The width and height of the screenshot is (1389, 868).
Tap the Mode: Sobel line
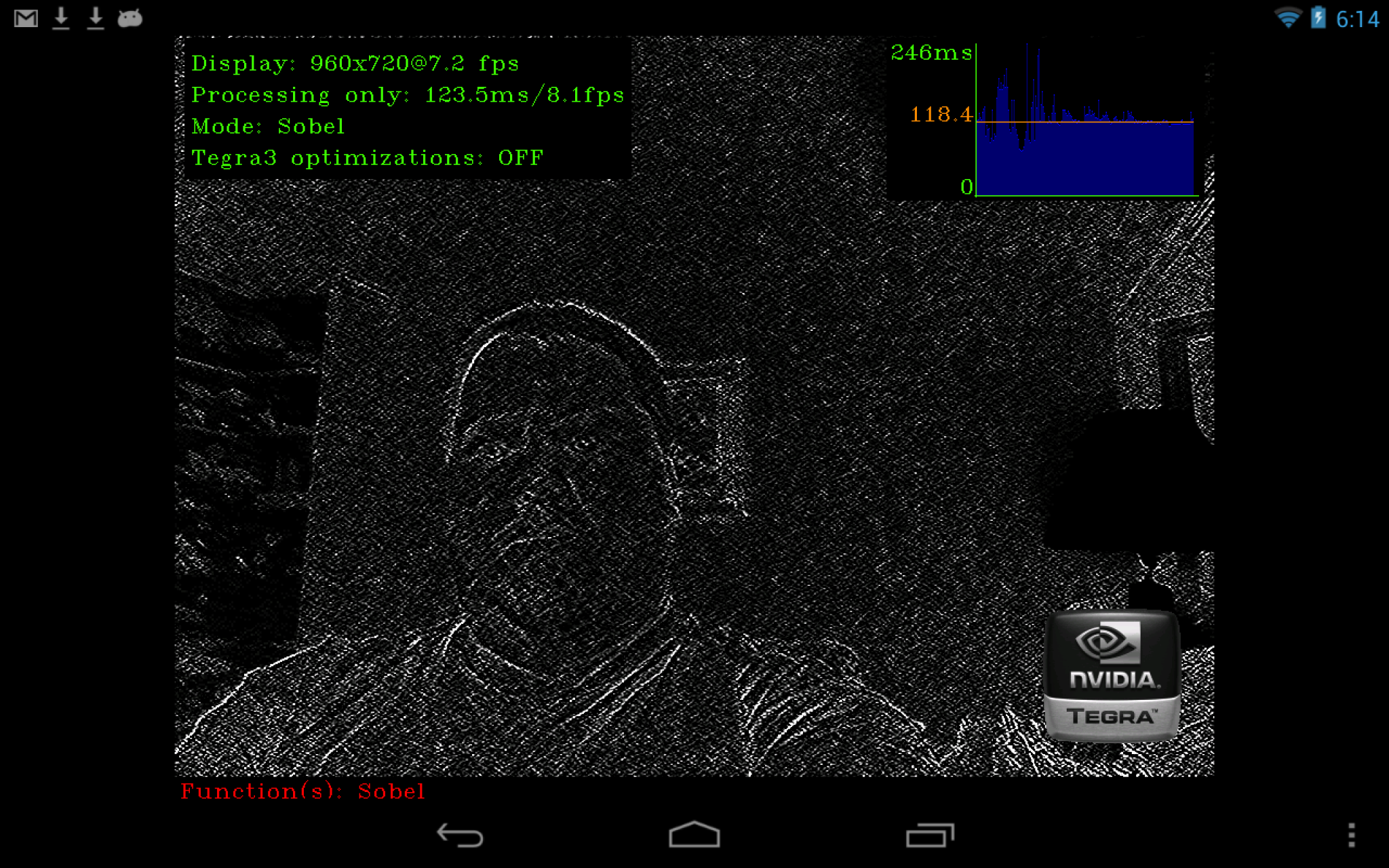tap(268, 127)
